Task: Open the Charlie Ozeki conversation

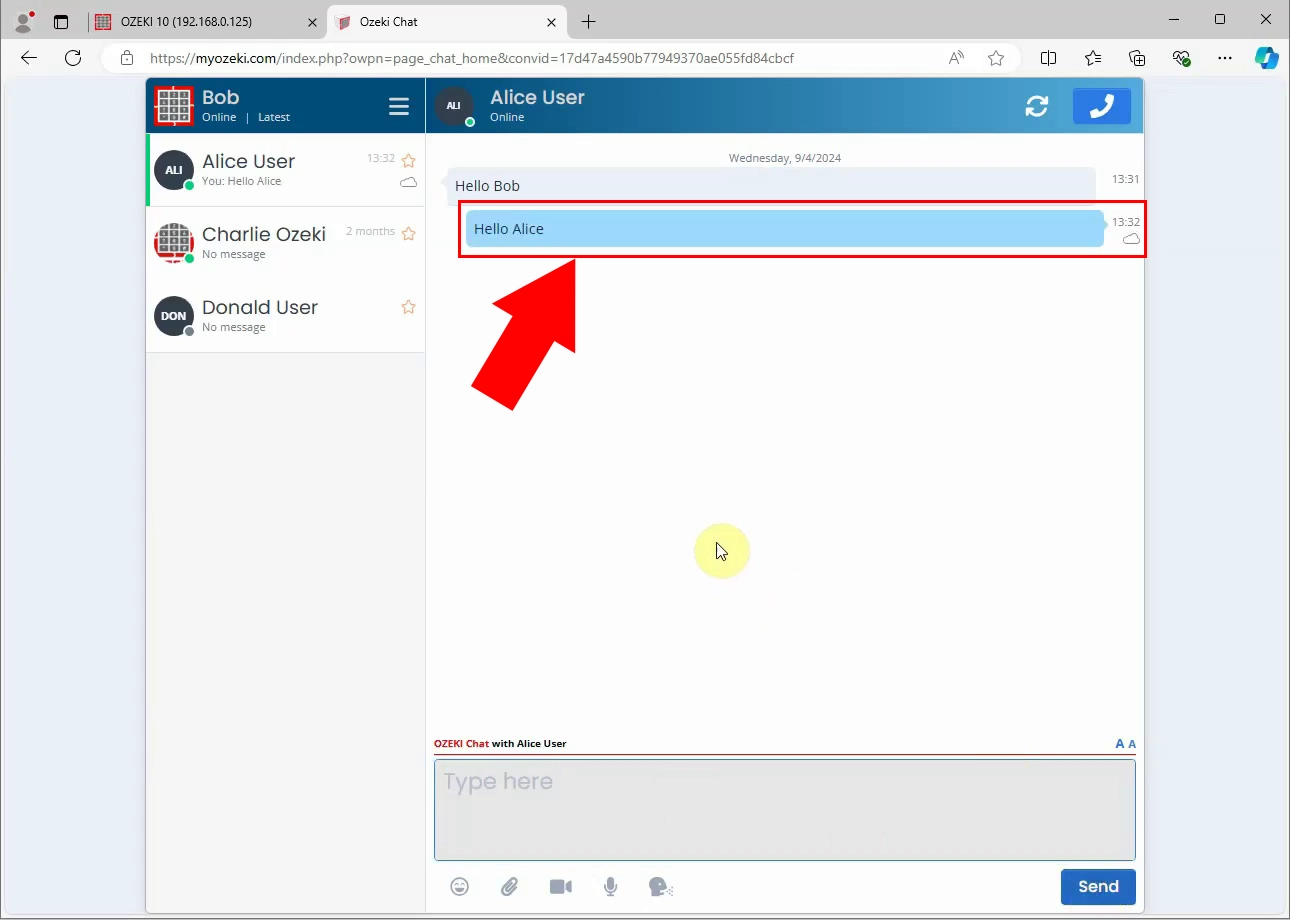Action: pos(286,243)
